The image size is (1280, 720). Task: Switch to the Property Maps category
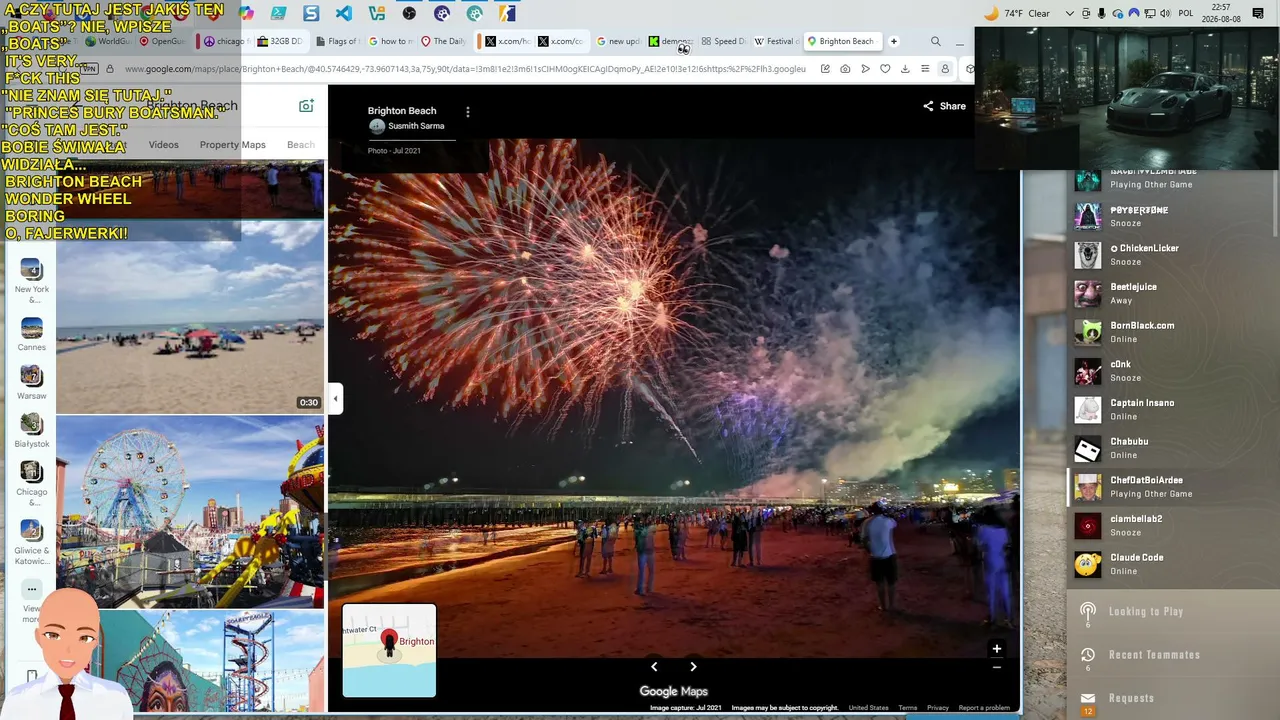232,145
